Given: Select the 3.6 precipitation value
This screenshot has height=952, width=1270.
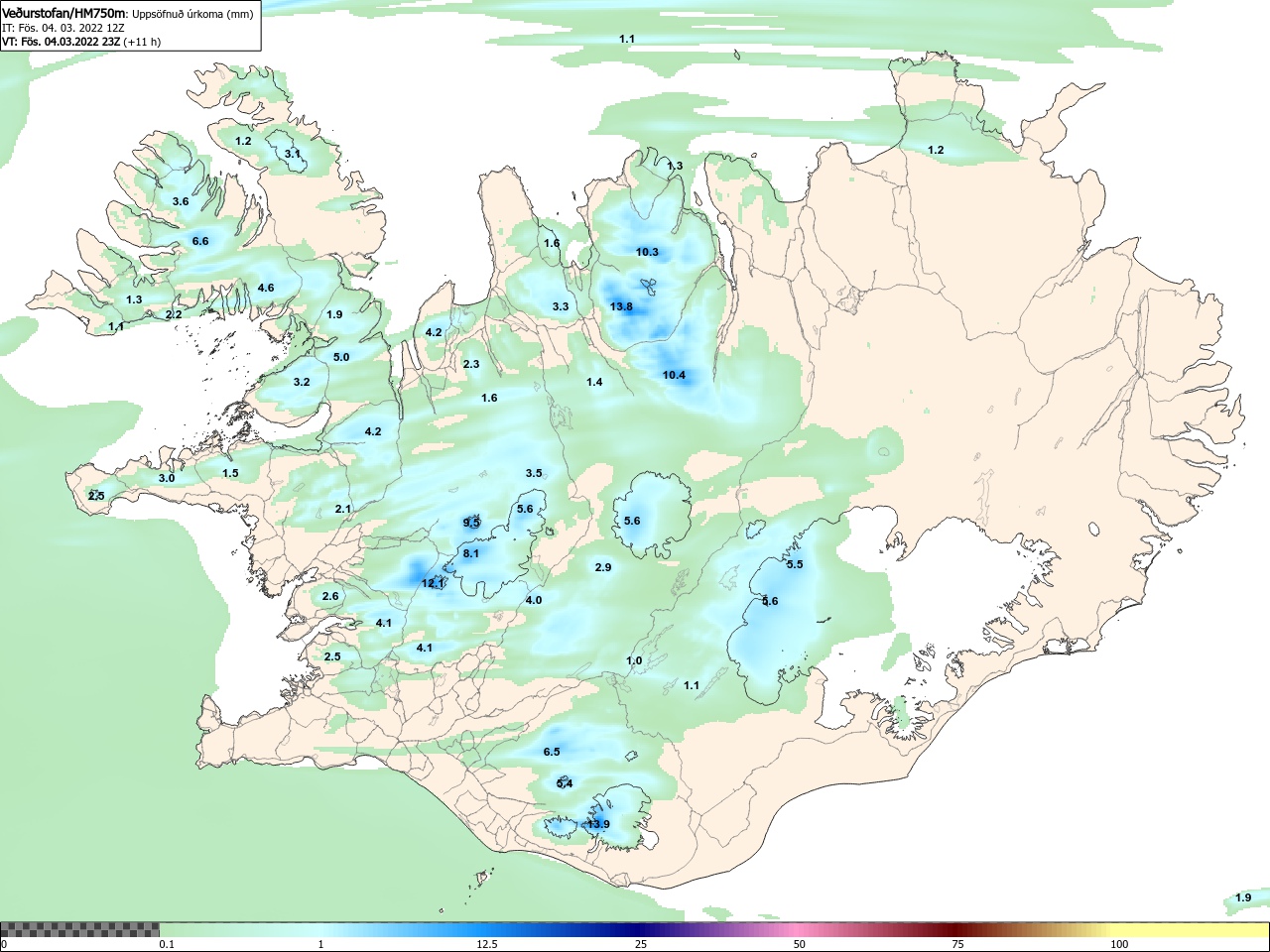Looking at the screenshot, I should coord(181,201).
